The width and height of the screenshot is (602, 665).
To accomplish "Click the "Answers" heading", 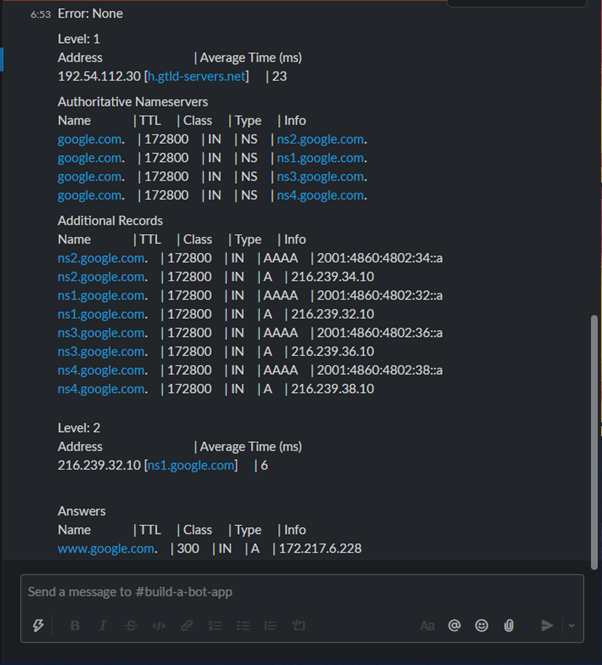I will pyautogui.click(x=81, y=511).
